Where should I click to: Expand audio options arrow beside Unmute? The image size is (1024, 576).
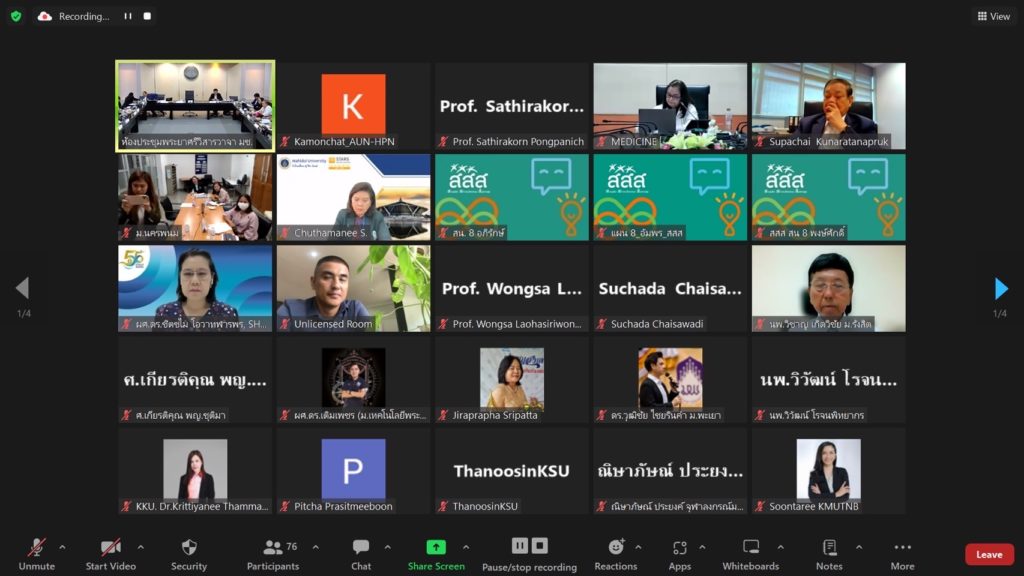(62, 547)
